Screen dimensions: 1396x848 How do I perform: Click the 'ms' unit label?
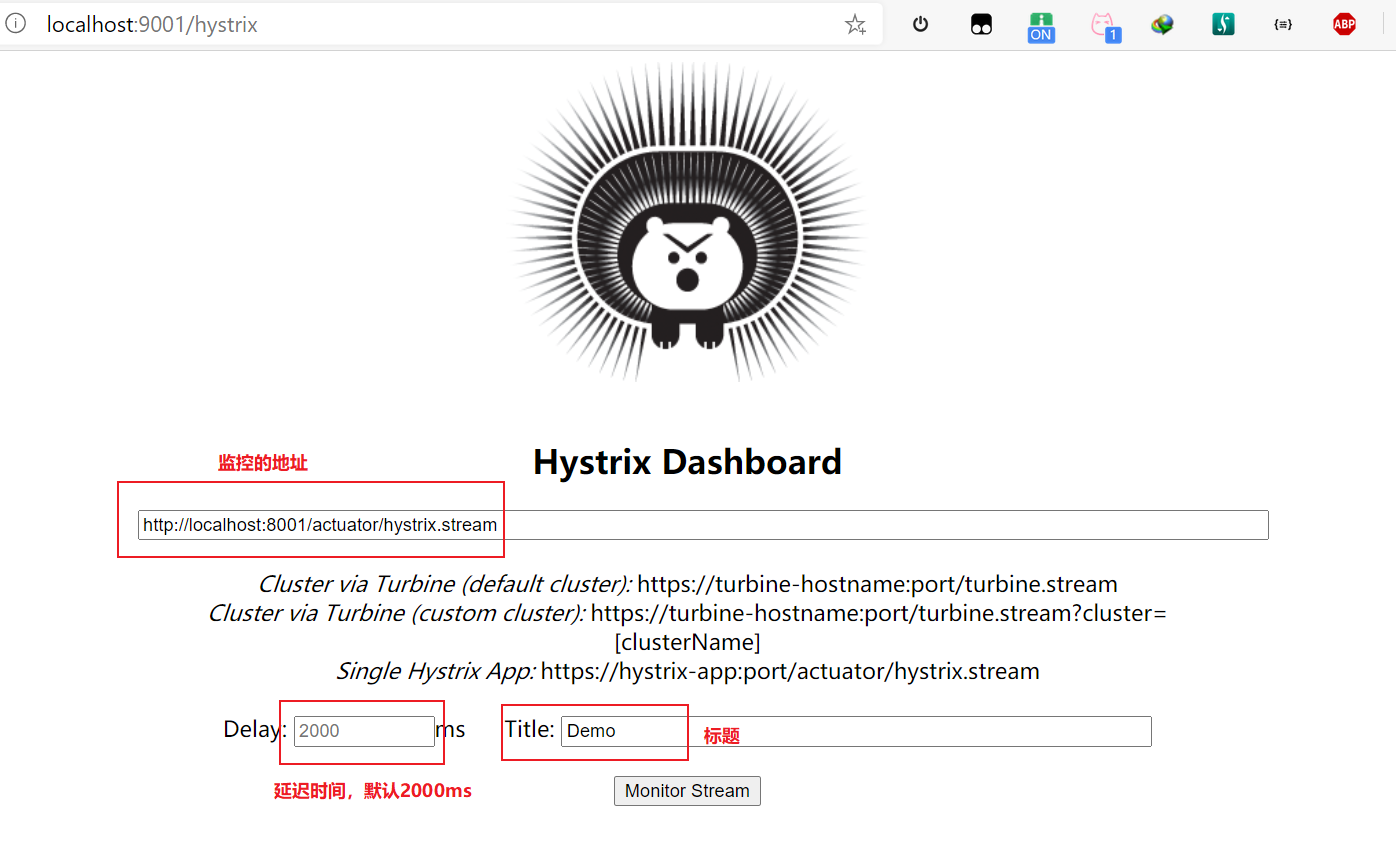451,730
